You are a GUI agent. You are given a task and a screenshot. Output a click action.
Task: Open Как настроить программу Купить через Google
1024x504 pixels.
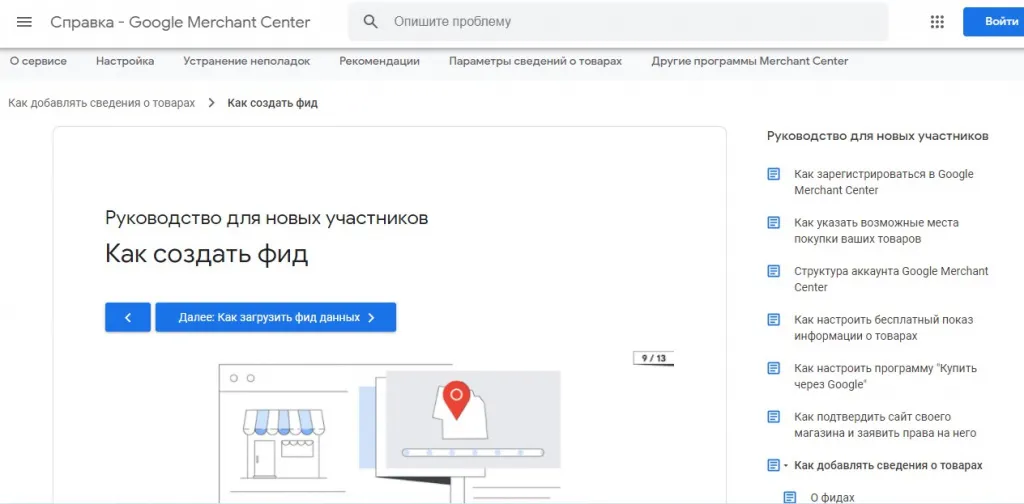click(886, 376)
